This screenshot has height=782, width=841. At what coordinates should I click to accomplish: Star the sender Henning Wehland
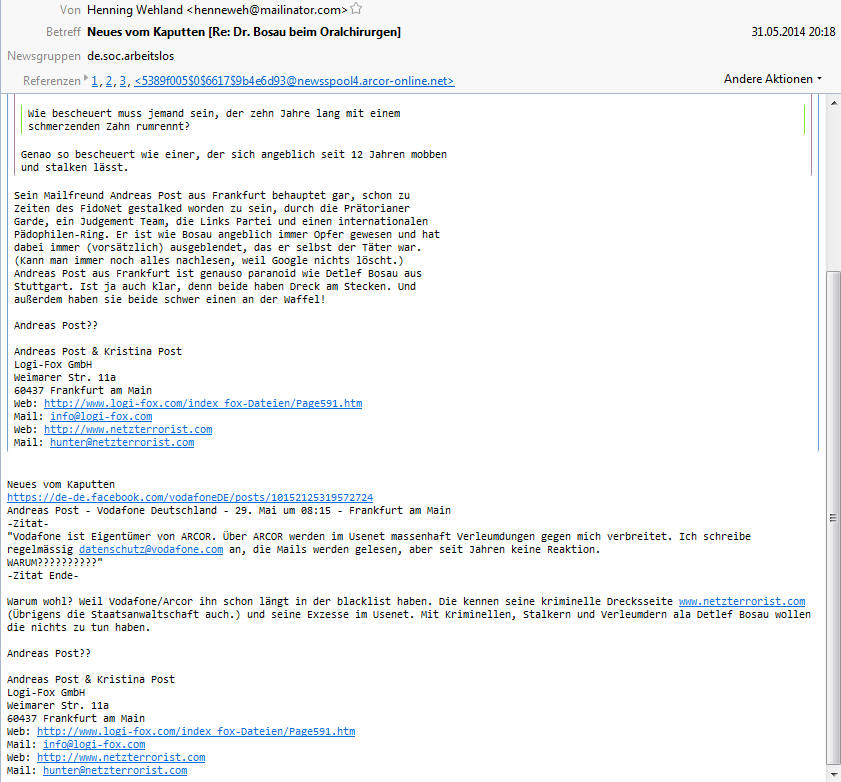(x=356, y=9)
